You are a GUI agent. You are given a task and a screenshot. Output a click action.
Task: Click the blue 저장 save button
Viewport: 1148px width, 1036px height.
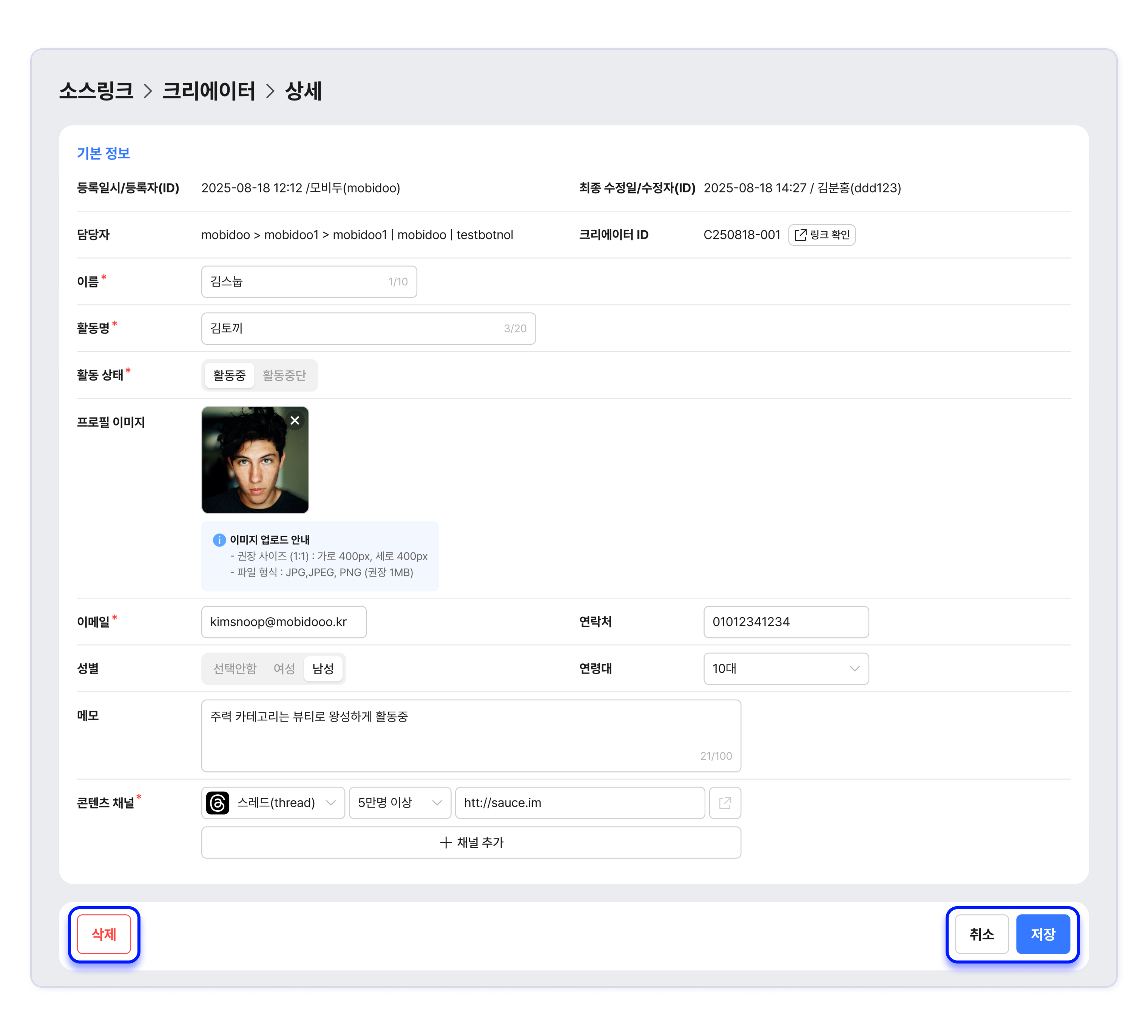coord(1043,935)
